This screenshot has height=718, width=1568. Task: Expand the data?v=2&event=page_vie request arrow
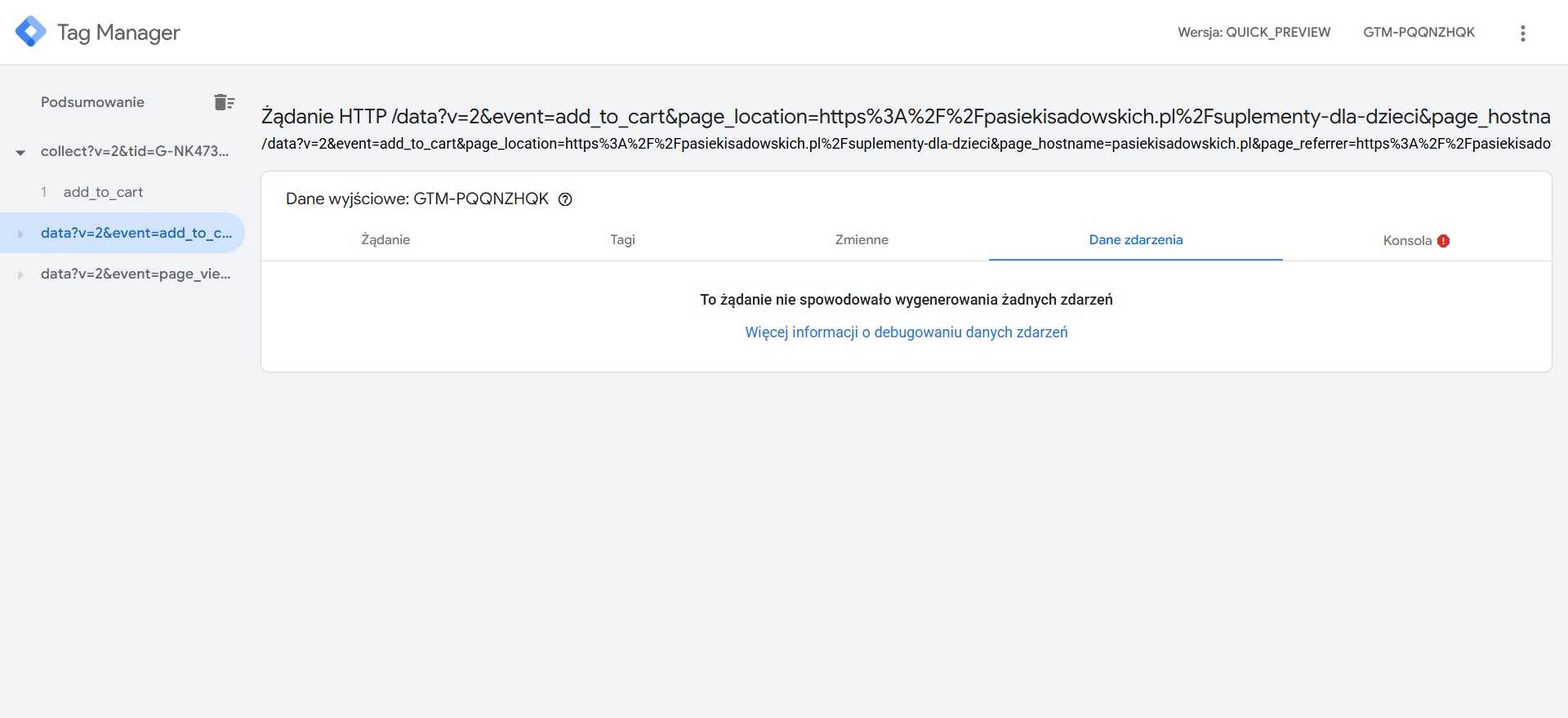pyautogui.click(x=20, y=274)
